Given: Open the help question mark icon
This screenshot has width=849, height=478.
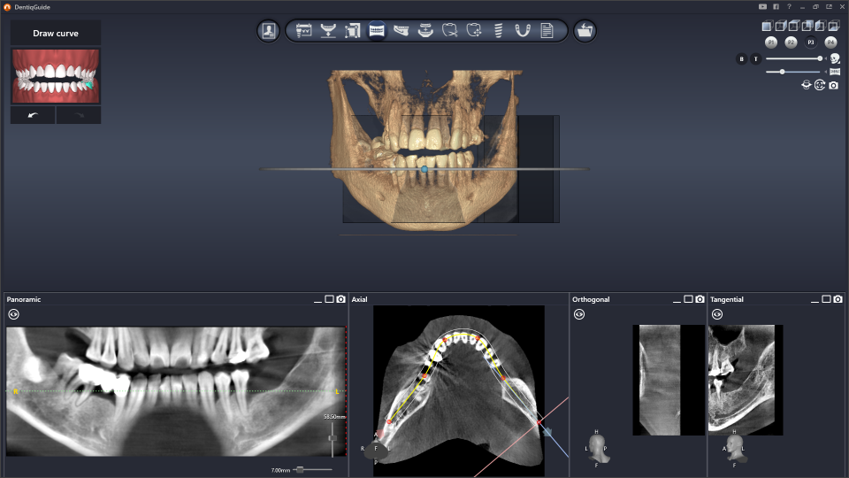Looking at the screenshot, I should (789, 7).
